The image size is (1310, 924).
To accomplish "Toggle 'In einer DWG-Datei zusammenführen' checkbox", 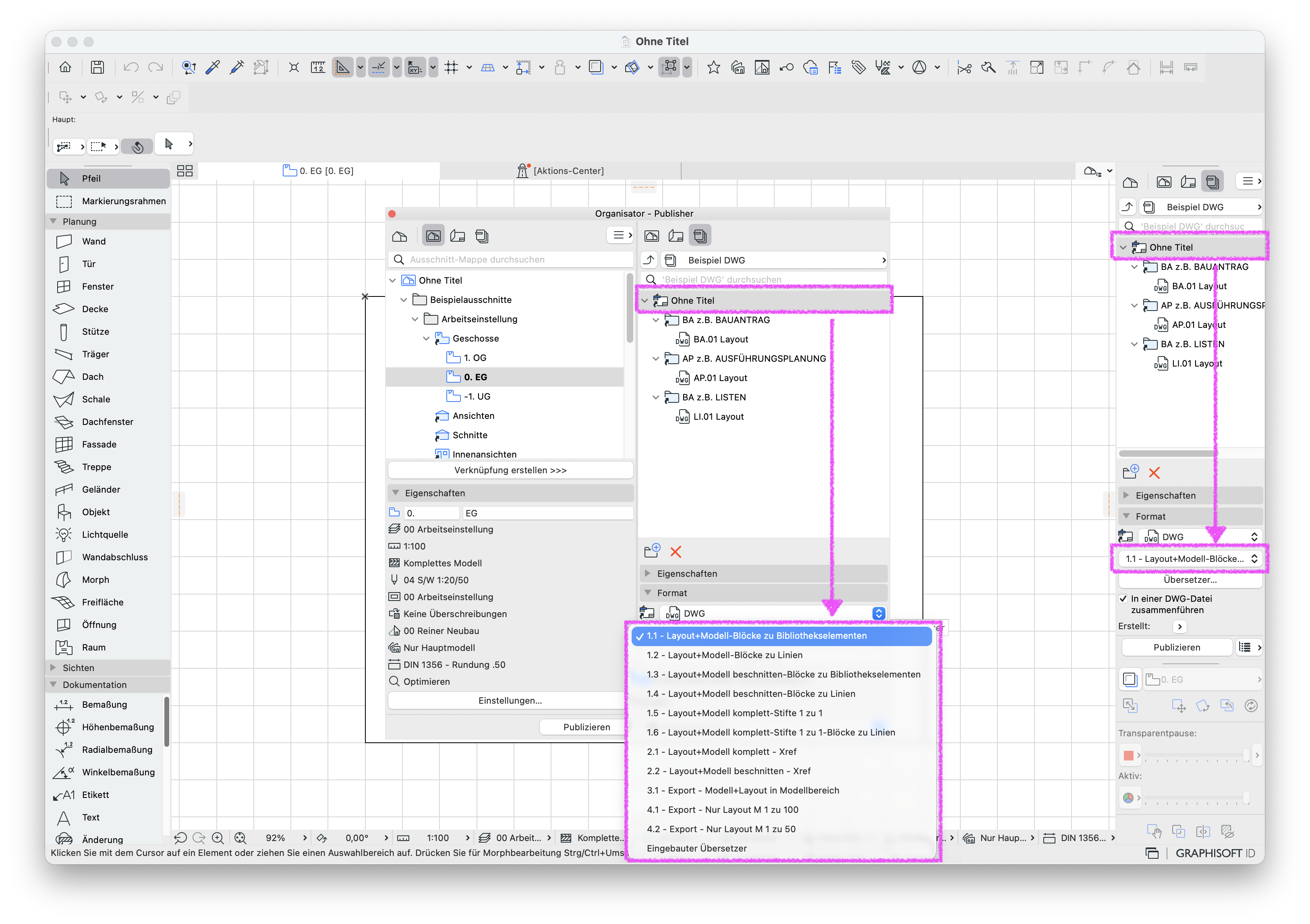I will [x=1123, y=598].
